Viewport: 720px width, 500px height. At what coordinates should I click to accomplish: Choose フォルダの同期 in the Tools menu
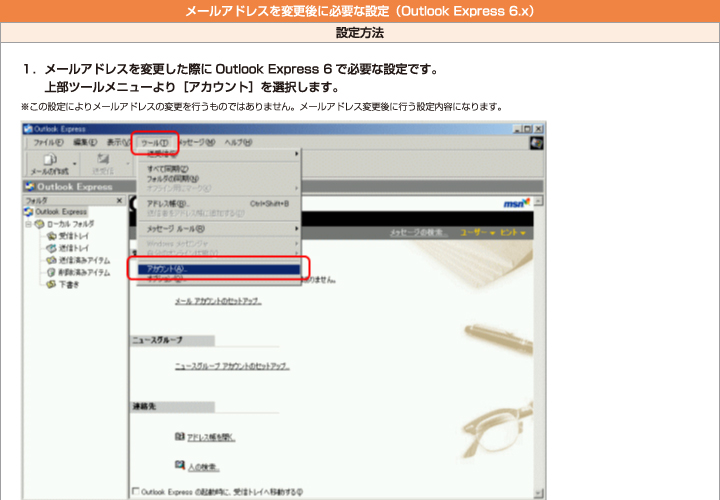click(219, 179)
